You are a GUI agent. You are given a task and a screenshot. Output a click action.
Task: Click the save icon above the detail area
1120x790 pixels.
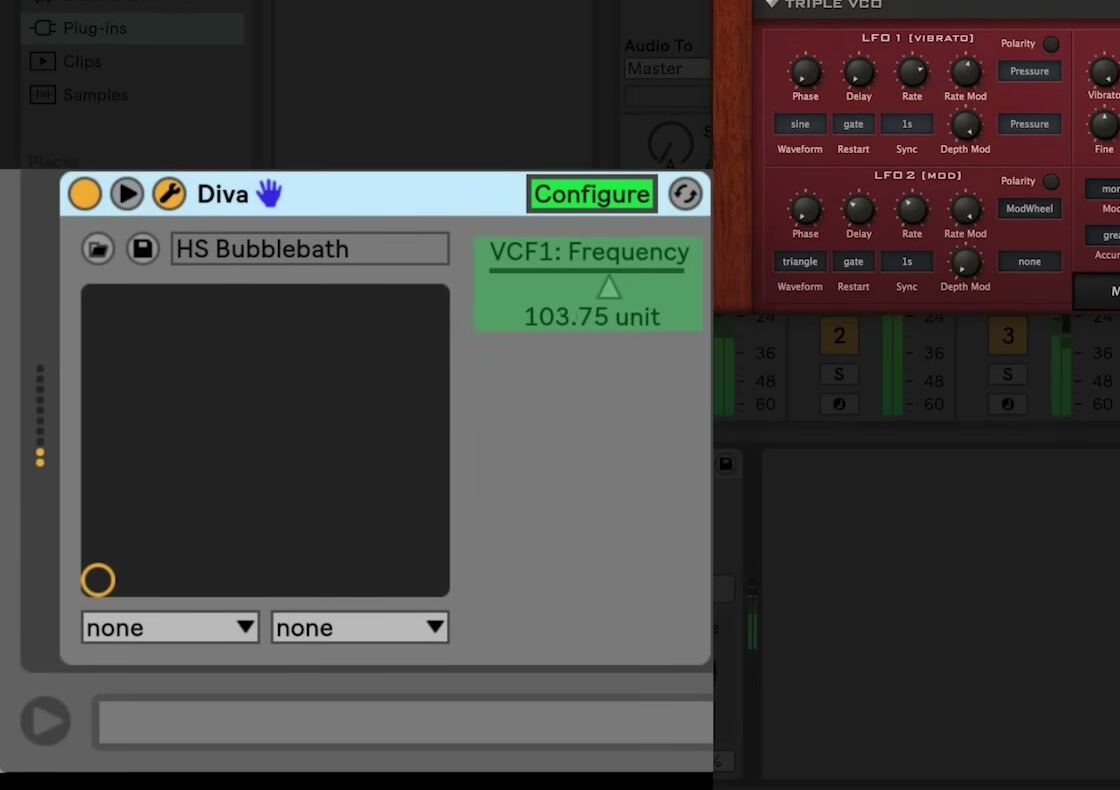click(x=726, y=464)
